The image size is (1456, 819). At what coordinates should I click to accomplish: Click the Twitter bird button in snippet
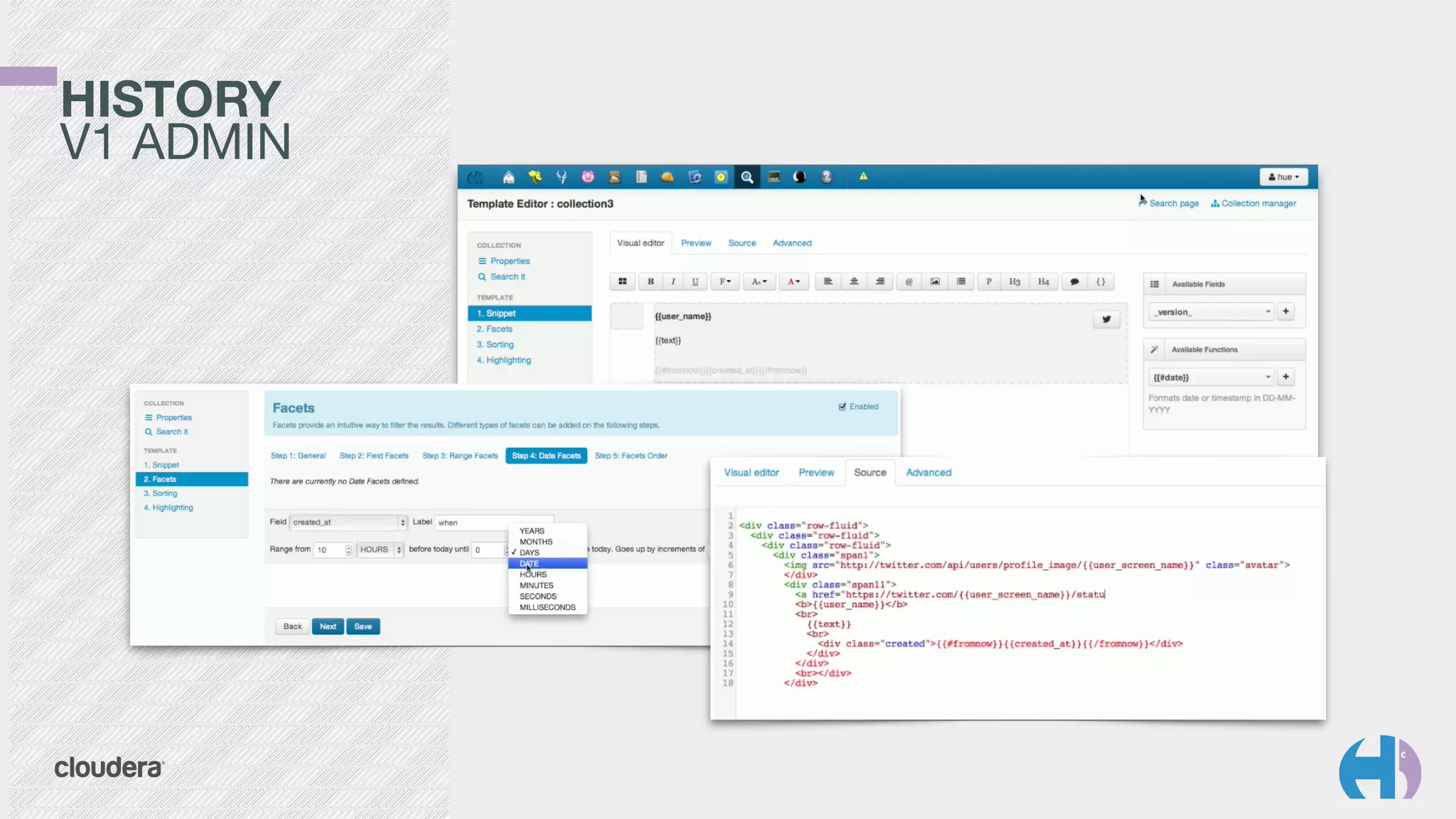pos(1106,319)
